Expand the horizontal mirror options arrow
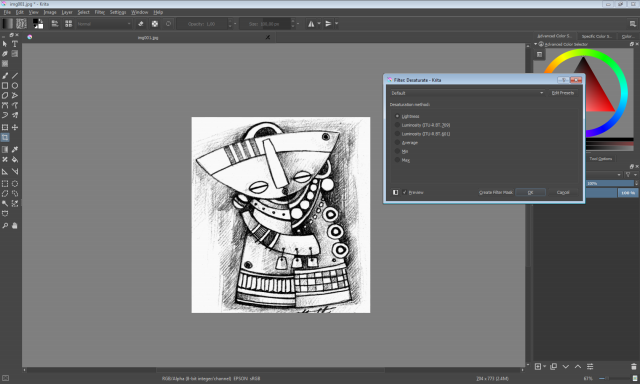Viewport: 640px width, 384px height. (x=319, y=24)
